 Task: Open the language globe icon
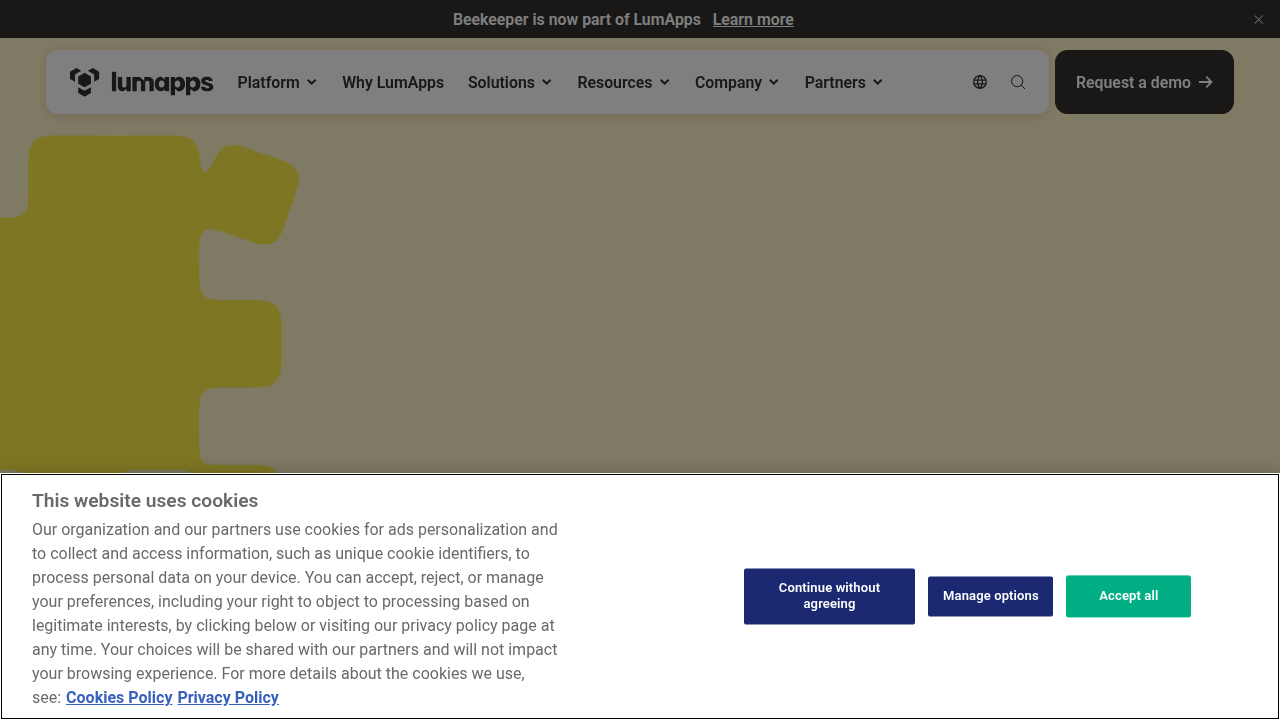pyautogui.click(x=980, y=82)
